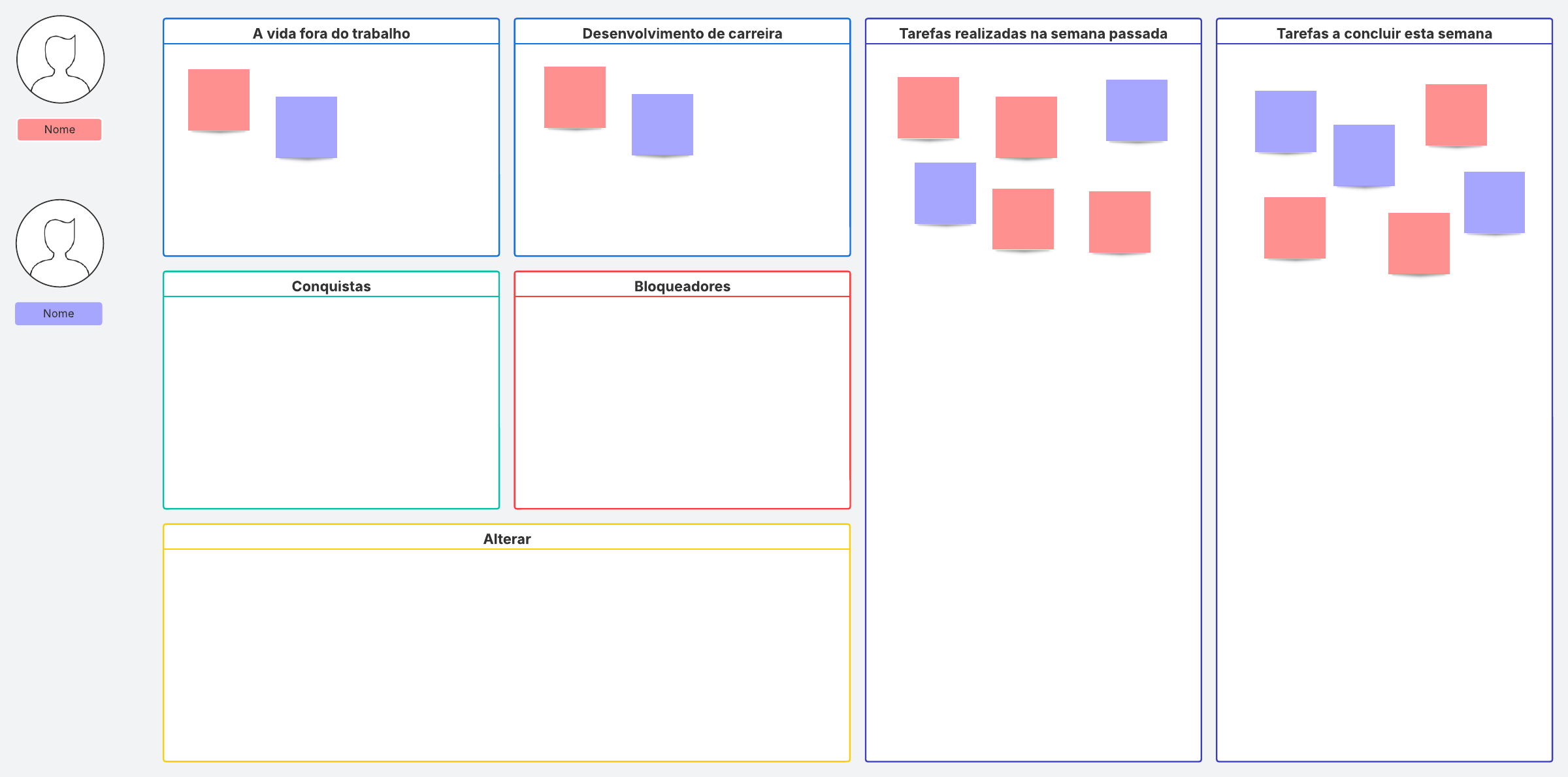
Task: Click the Alterar section title
Action: click(507, 539)
